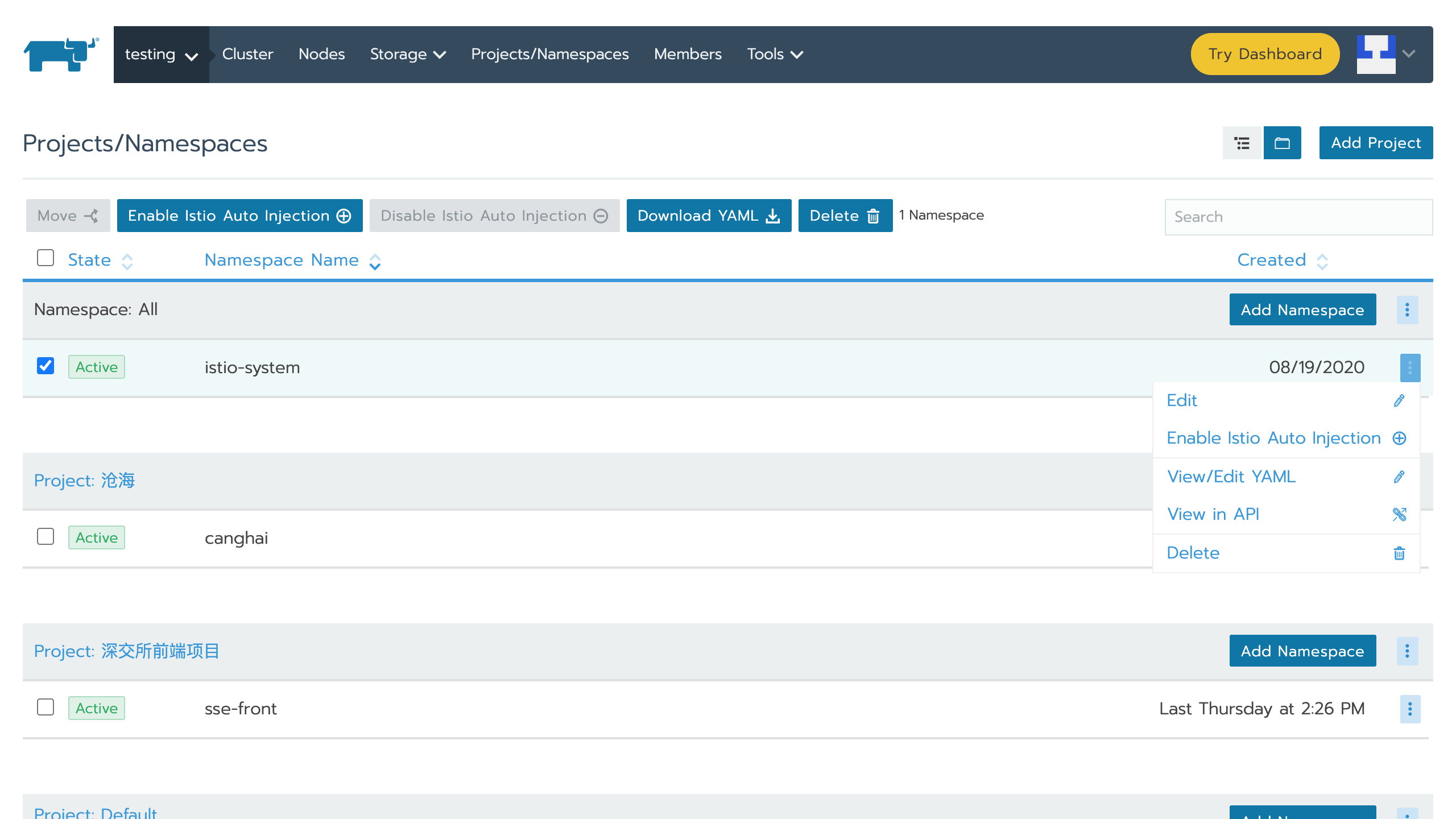Click the Add Project button

(x=1376, y=143)
